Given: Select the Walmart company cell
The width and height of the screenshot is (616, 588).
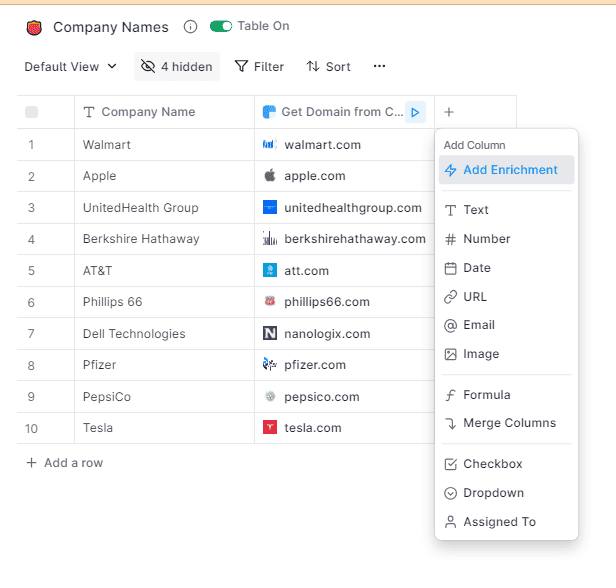Looking at the screenshot, I should [x=164, y=145].
